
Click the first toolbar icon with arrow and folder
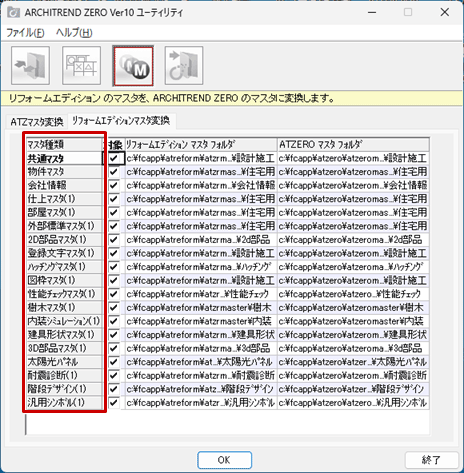coord(30,66)
